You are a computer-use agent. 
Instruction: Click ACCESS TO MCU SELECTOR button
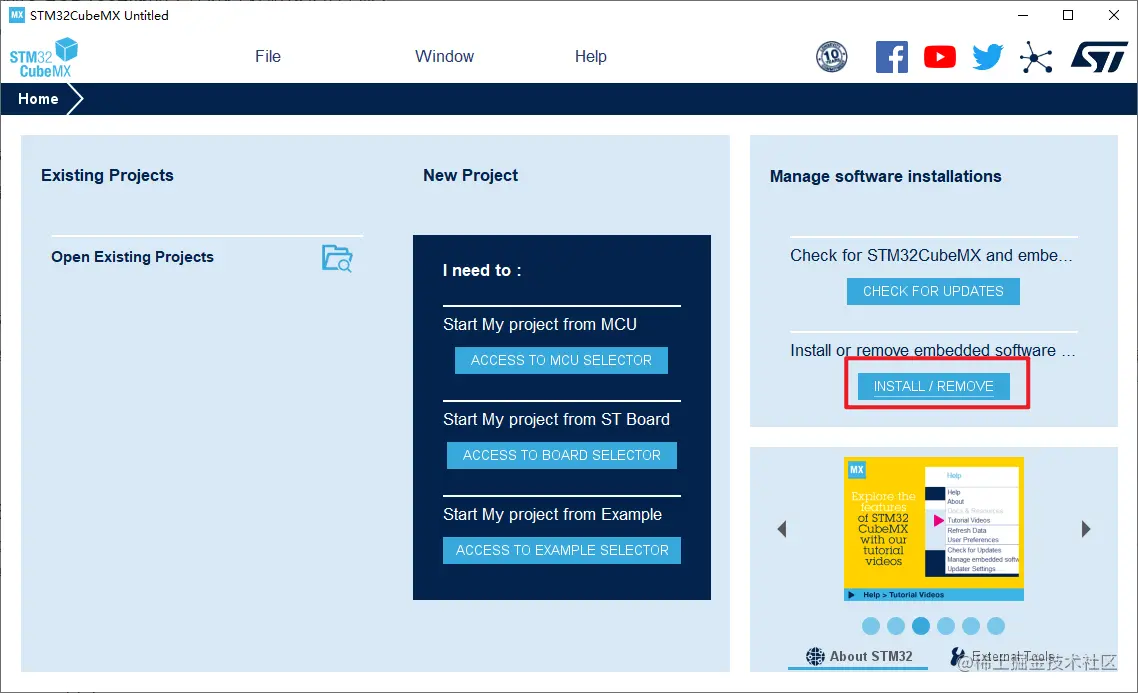(561, 361)
